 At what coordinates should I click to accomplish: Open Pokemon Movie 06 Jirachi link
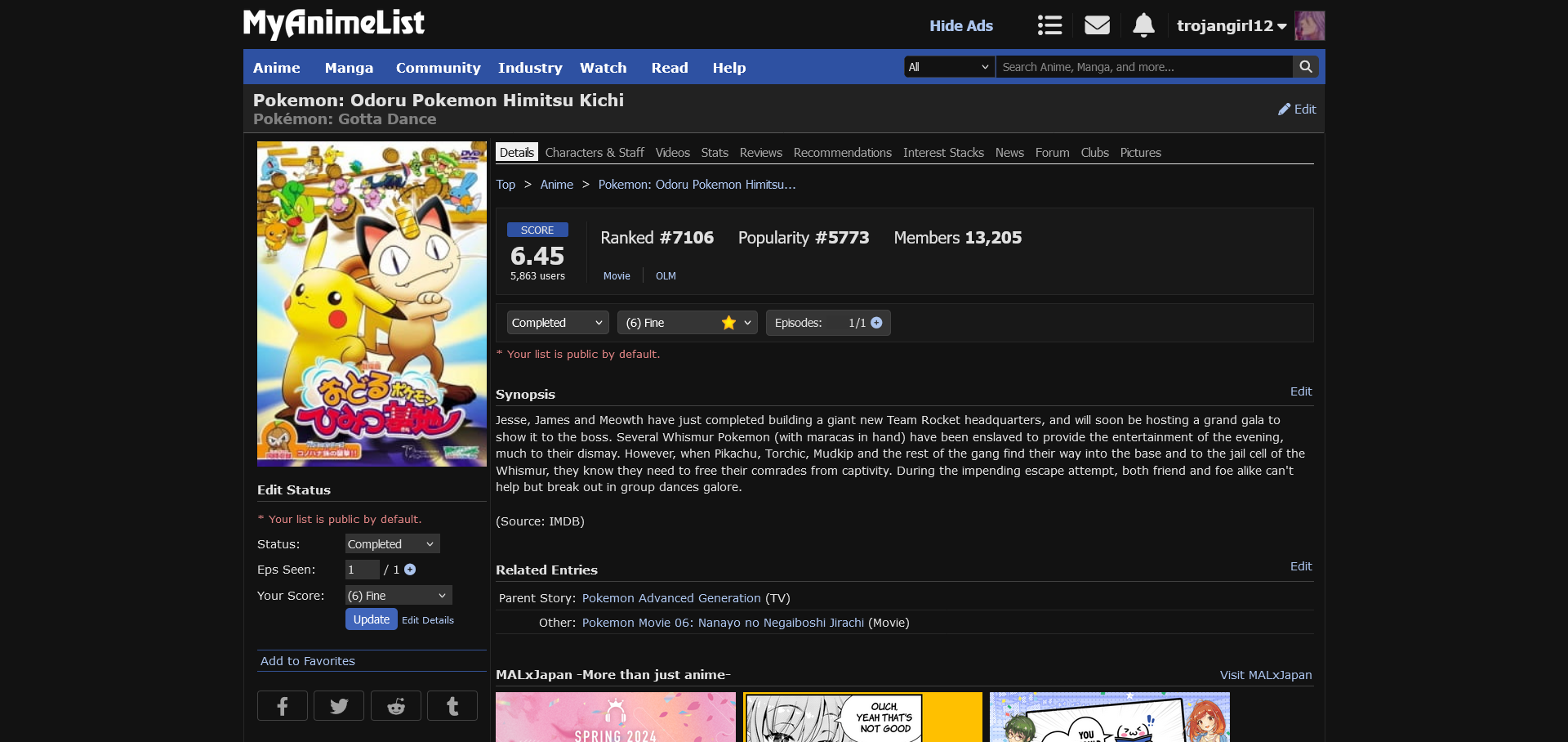[x=723, y=623]
